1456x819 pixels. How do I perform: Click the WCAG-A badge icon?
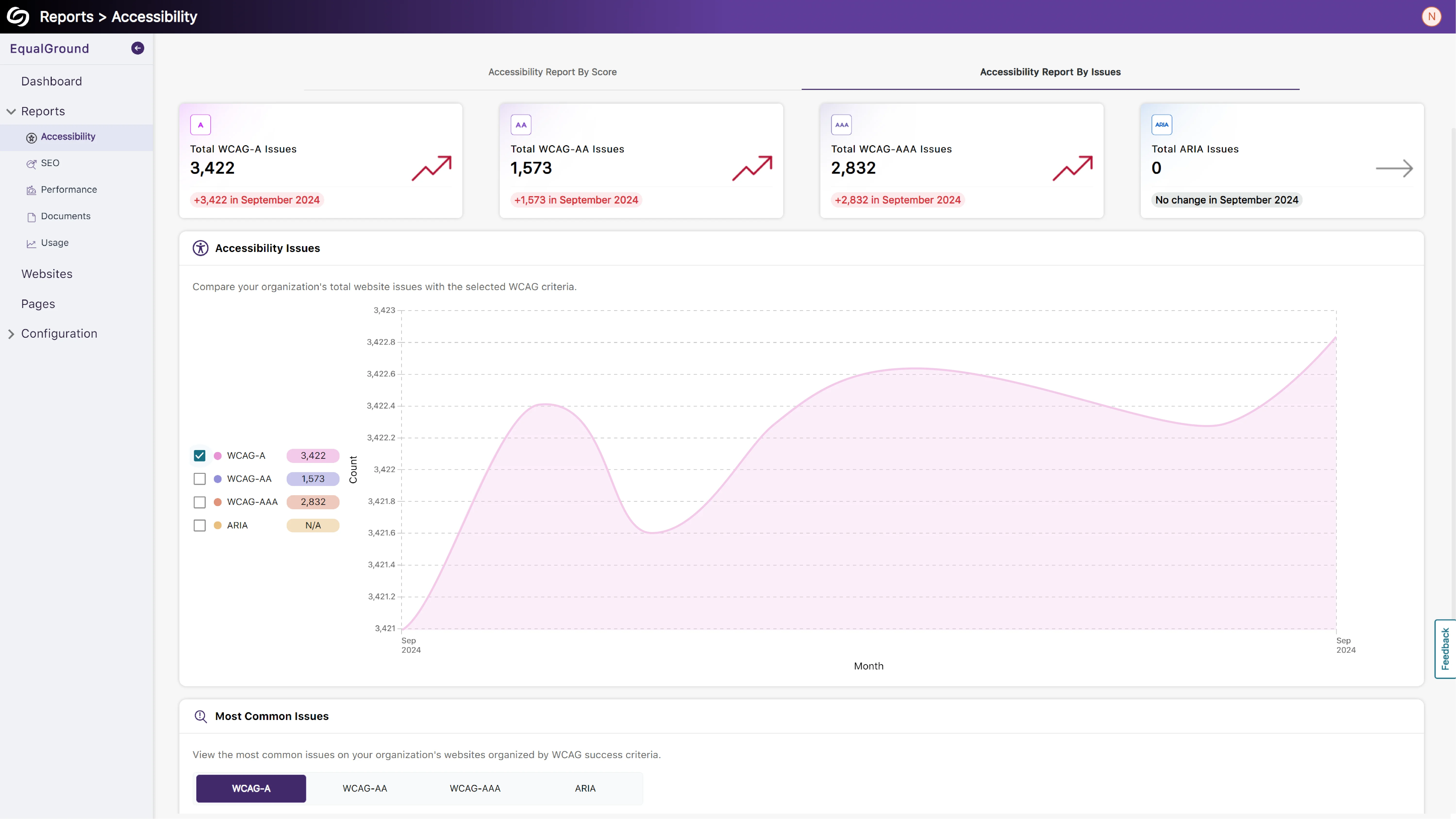coord(201,125)
